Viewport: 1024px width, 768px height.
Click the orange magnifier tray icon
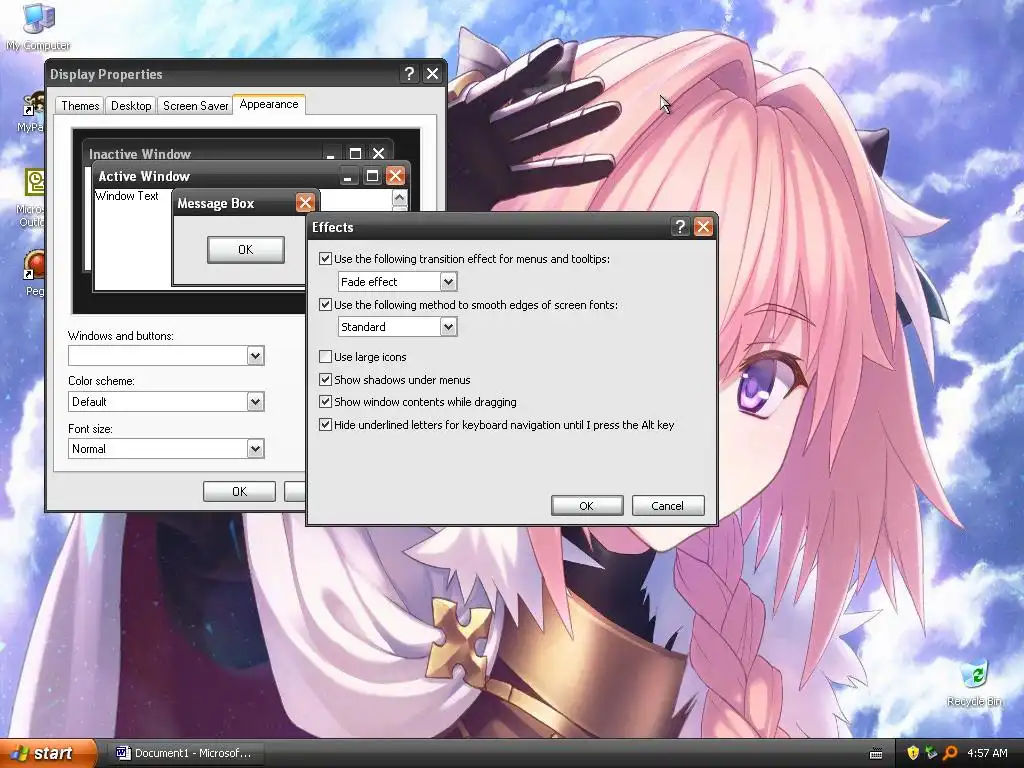(950, 753)
